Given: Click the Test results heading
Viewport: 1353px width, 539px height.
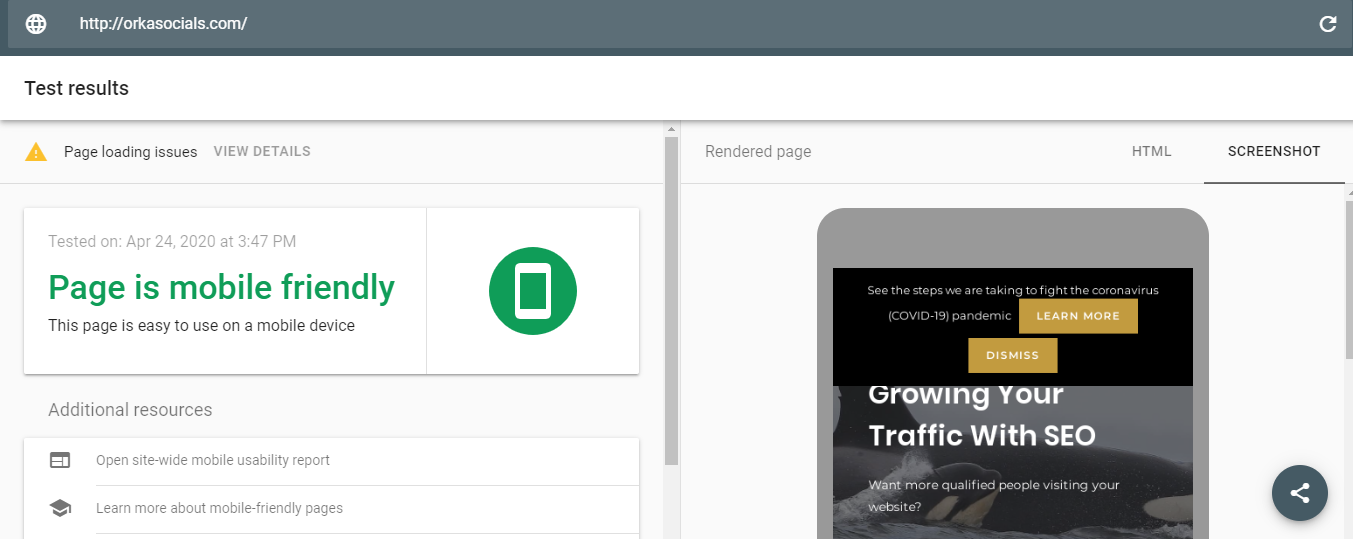Looking at the screenshot, I should coord(77,88).
